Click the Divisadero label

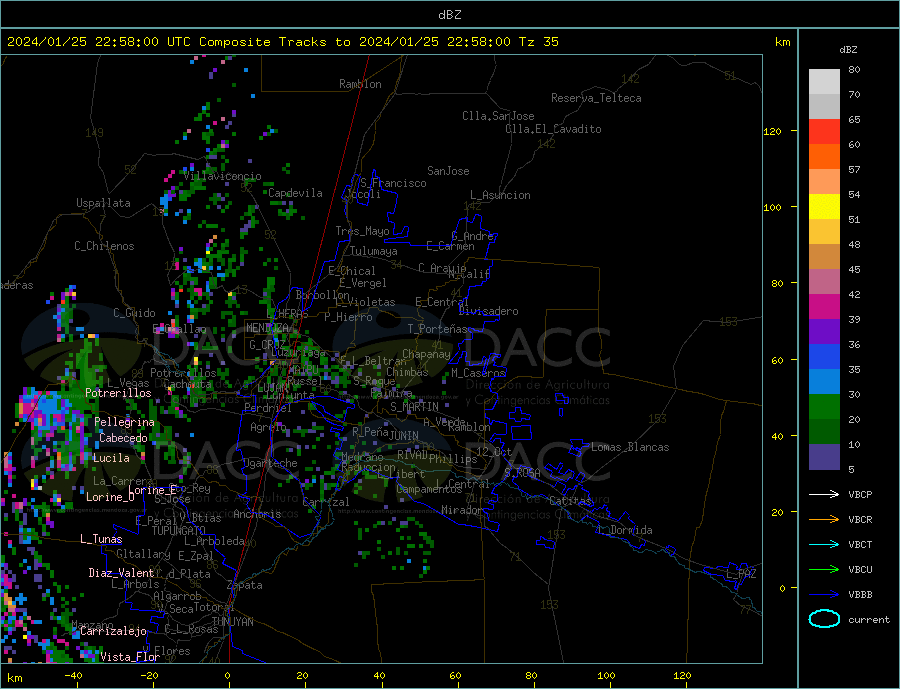coord(488,311)
